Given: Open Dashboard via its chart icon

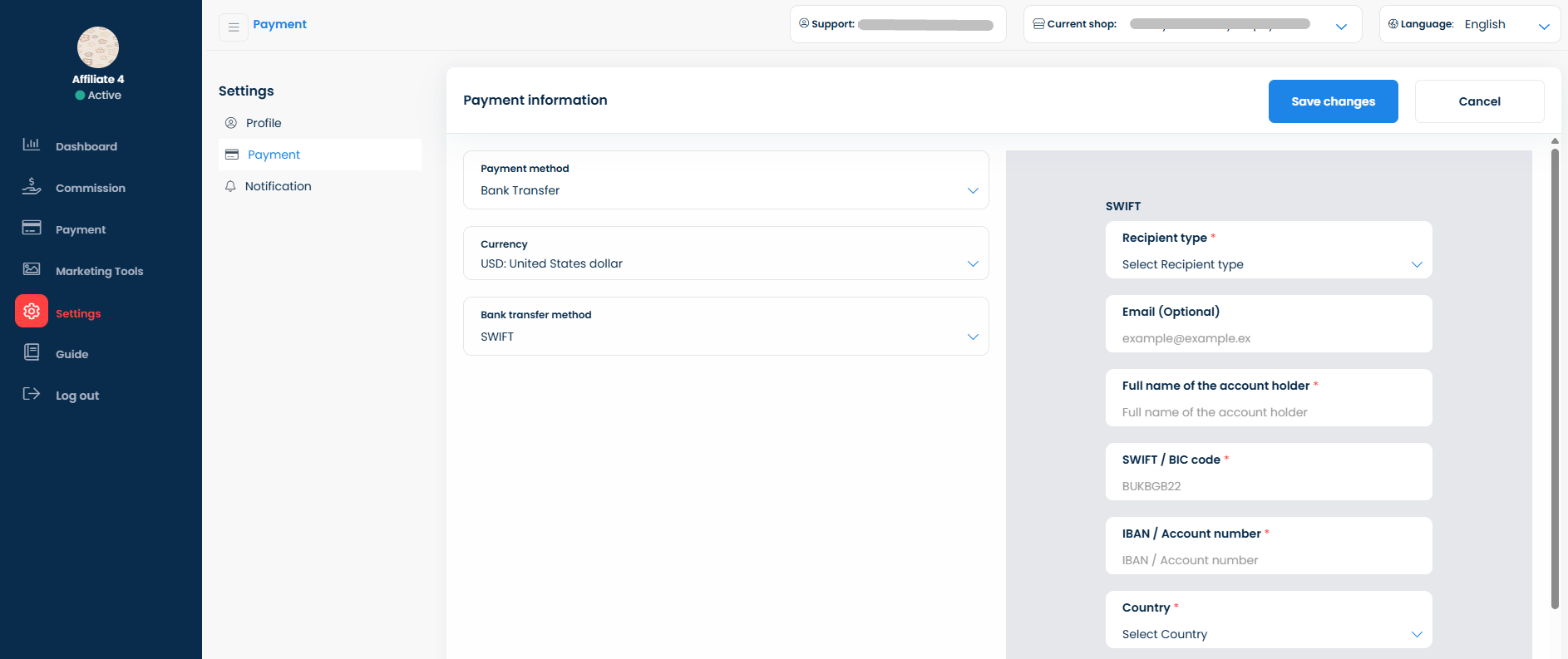Looking at the screenshot, I should click(x=32, y=145).
